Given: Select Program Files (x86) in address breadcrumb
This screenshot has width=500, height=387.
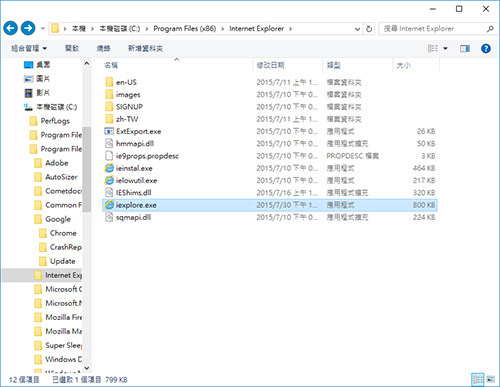Looking at the screenshot, I should tap(185, 29).
